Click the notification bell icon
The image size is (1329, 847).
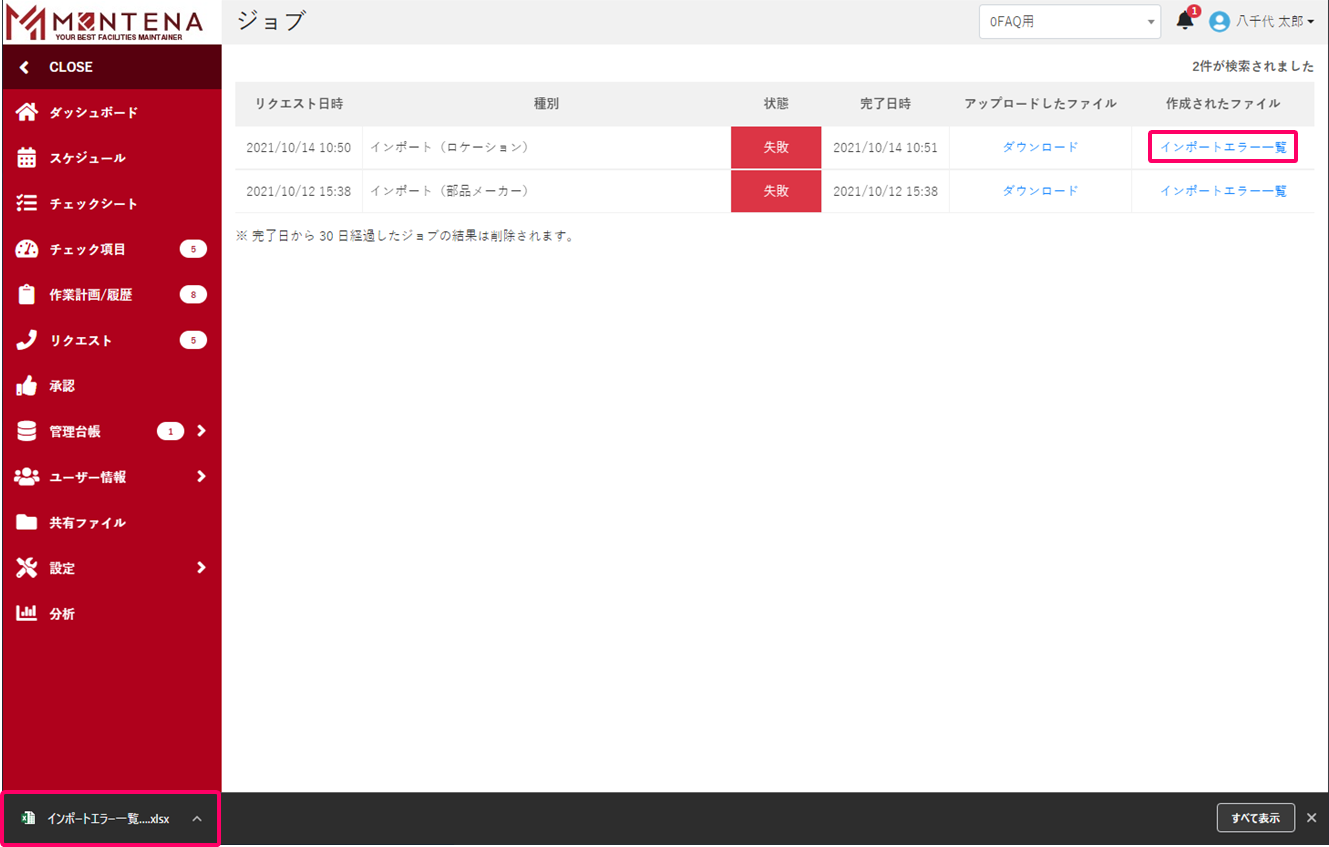click(1185, 21)
